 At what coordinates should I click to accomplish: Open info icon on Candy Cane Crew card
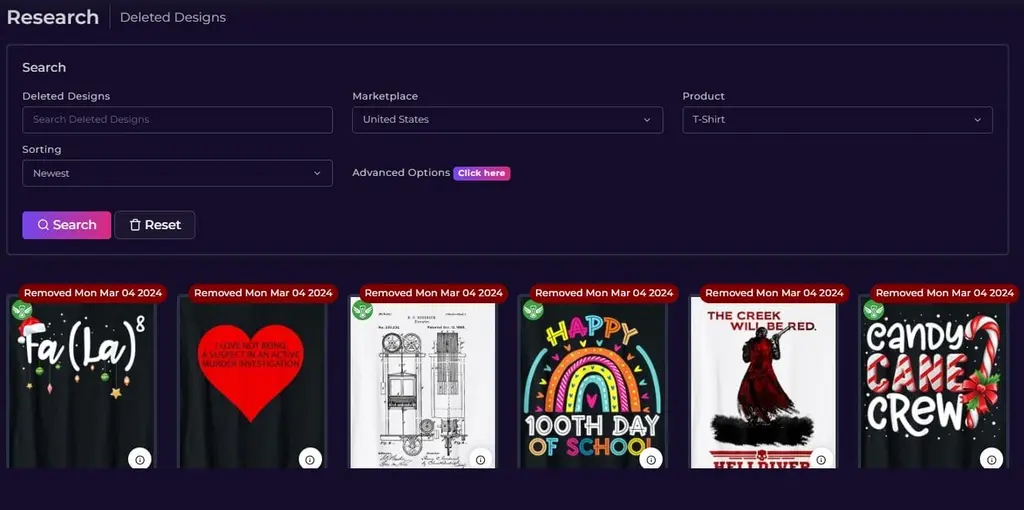992,459
